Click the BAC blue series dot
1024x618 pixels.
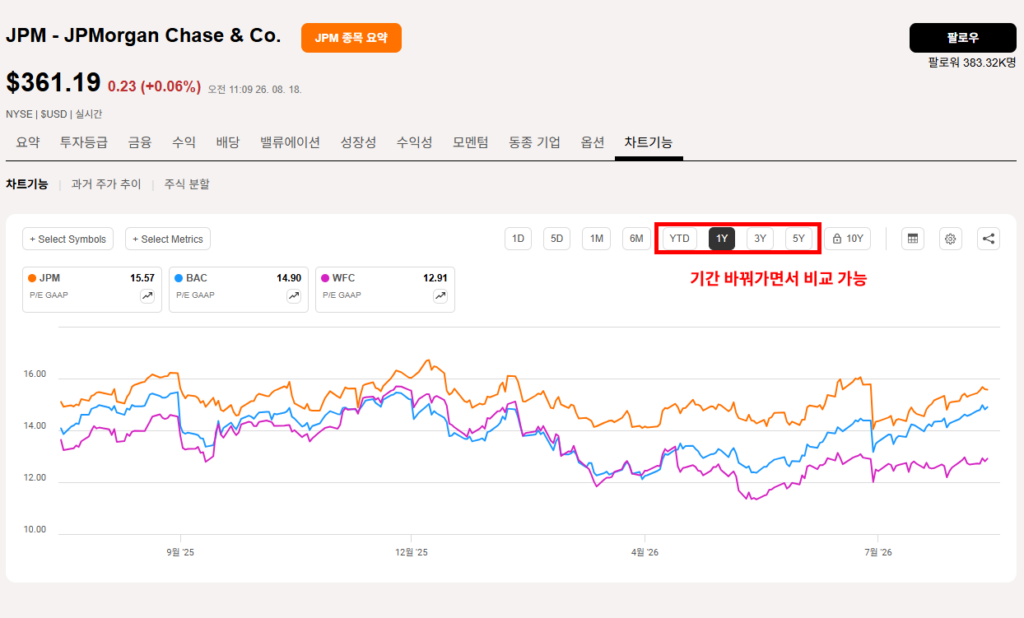click(178, 278)
